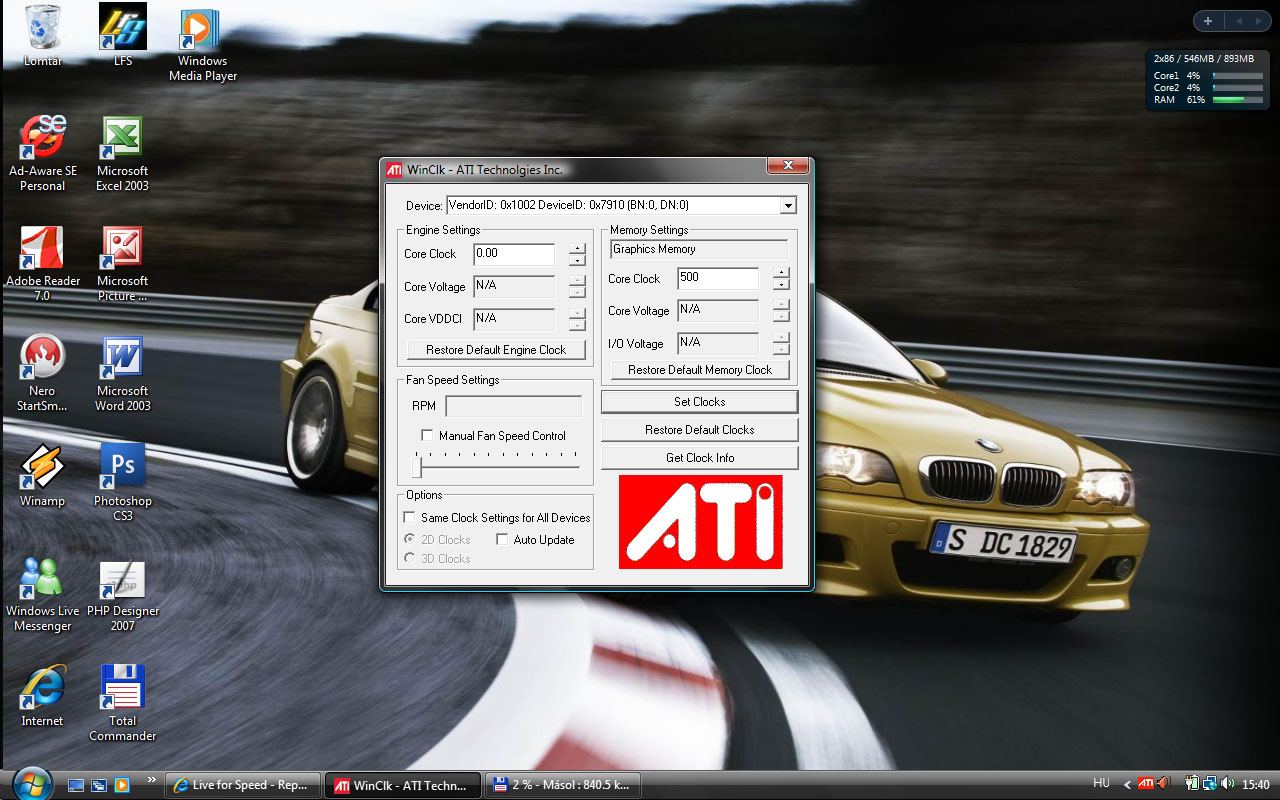Click the ATI icon in the WinClk title bar

coord(395,170)
